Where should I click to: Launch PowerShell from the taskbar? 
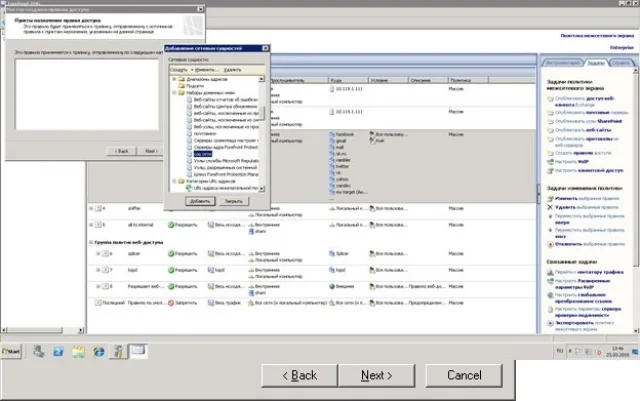58,352
